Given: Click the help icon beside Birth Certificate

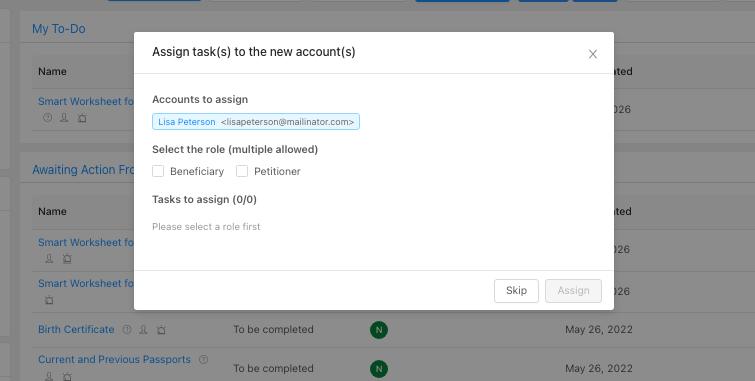Looking at the screenshot, I should point(127,329).
